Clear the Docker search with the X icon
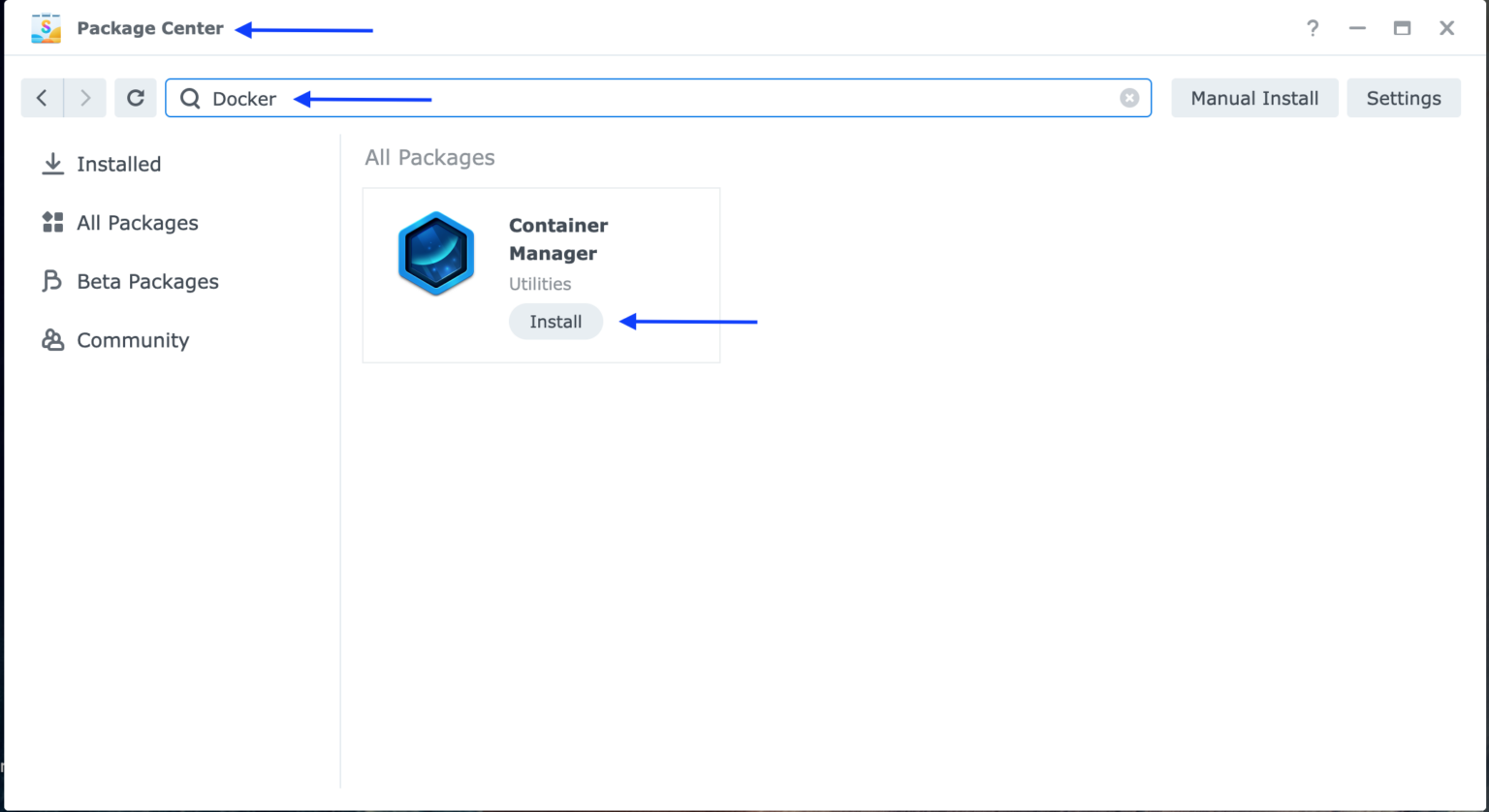Screen dimensions: 1489x812 1128,97
